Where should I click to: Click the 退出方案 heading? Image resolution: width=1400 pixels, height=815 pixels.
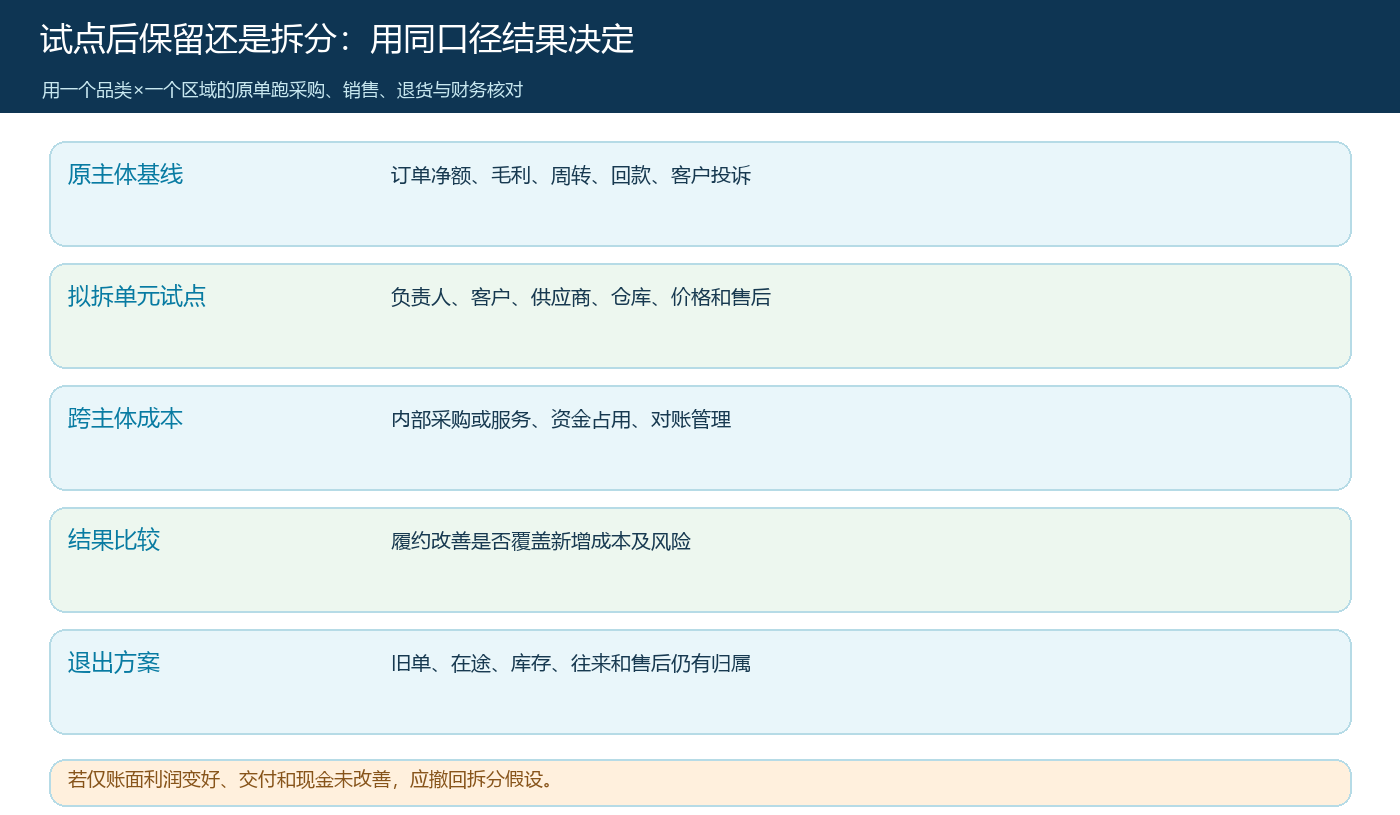click(114, 663)
